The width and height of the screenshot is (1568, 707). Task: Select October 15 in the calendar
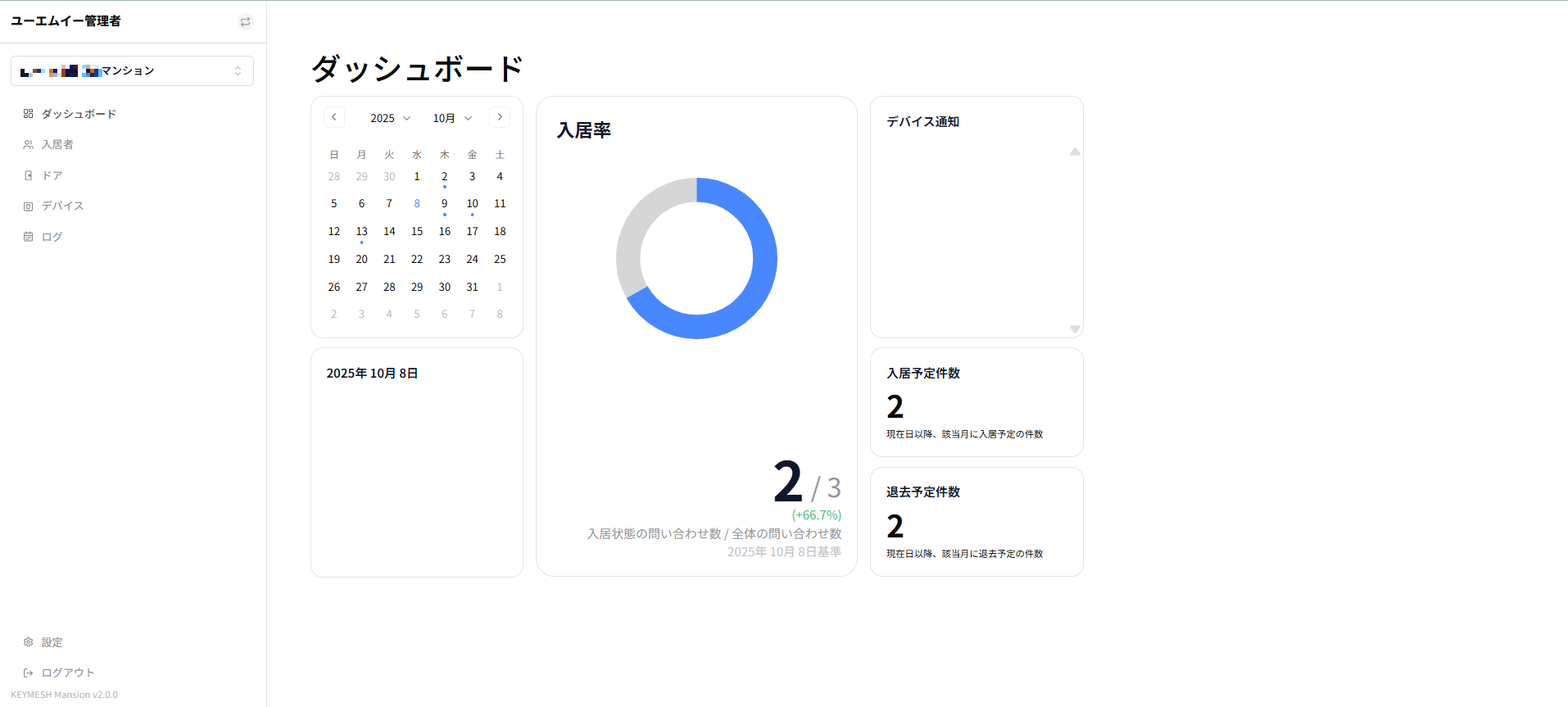417,232
